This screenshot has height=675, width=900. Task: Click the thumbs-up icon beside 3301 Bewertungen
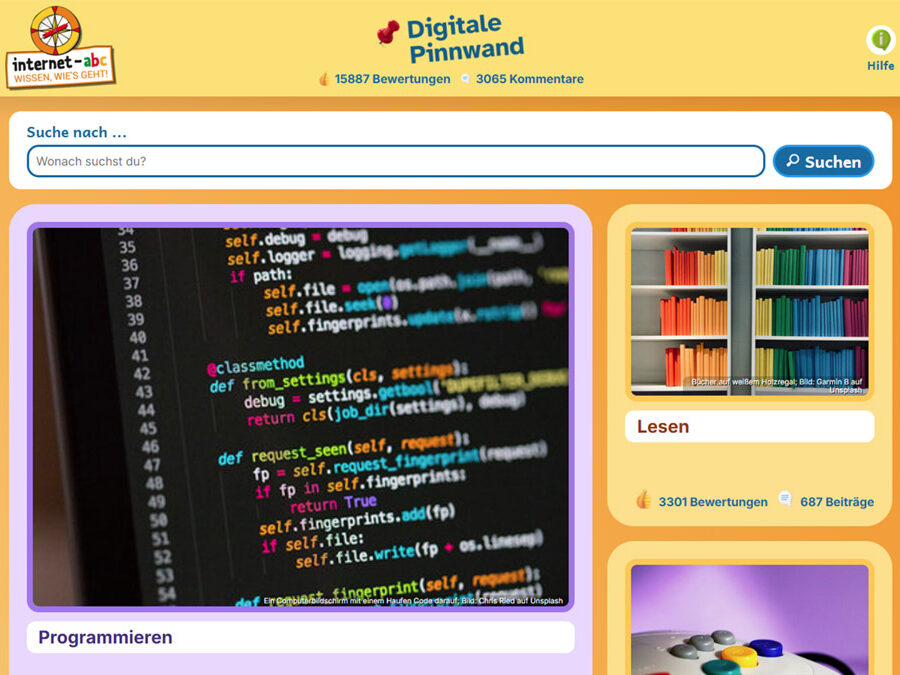[x=643, y=500]
